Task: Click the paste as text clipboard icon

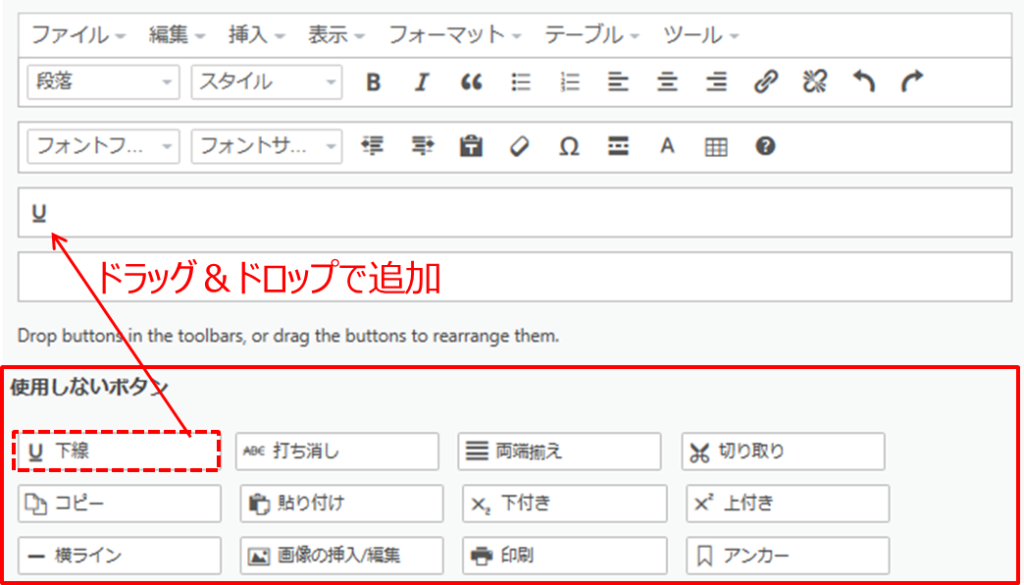Action: click(x=471, y=147)
